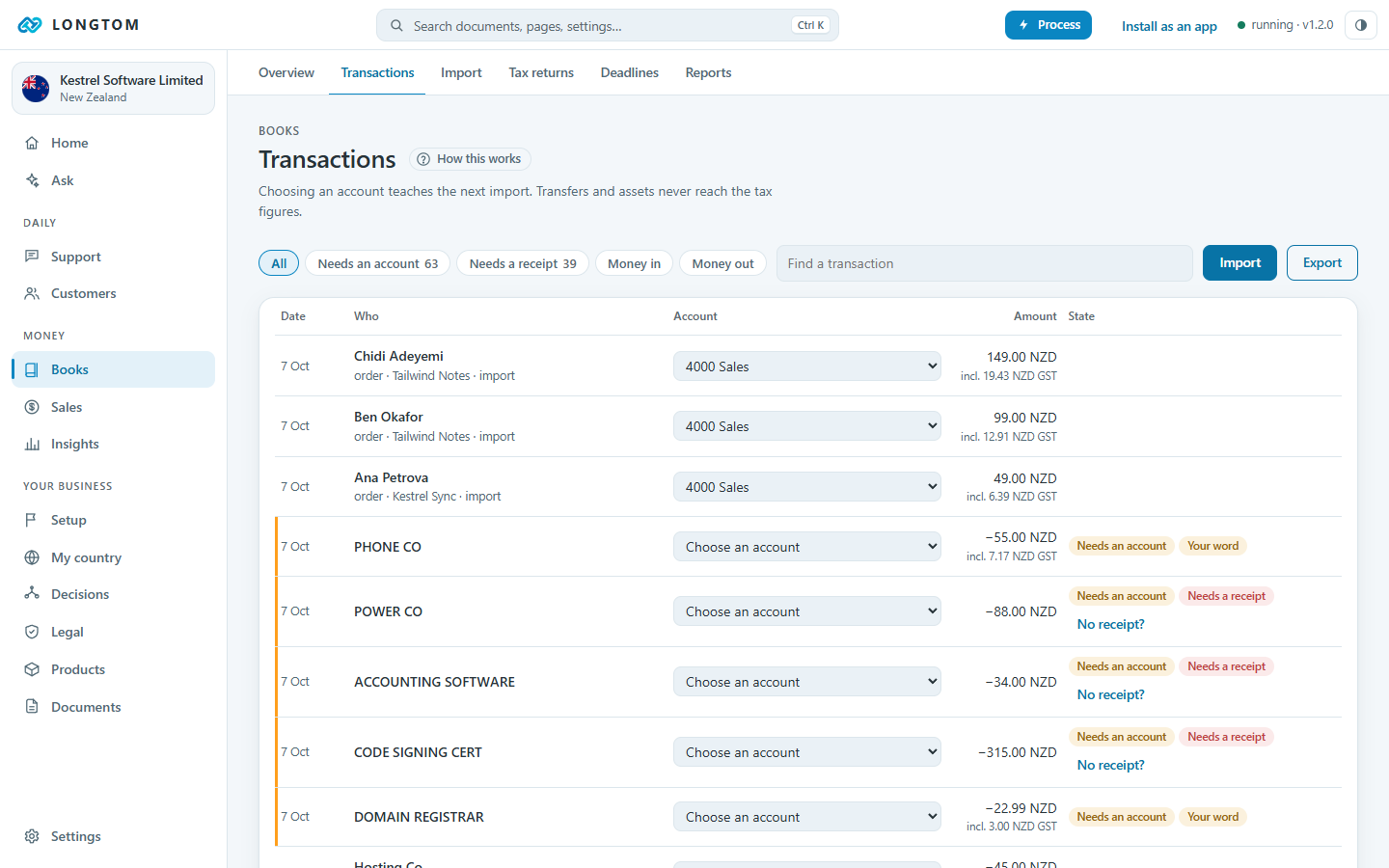Click Install as an app link

point(1169,26)
